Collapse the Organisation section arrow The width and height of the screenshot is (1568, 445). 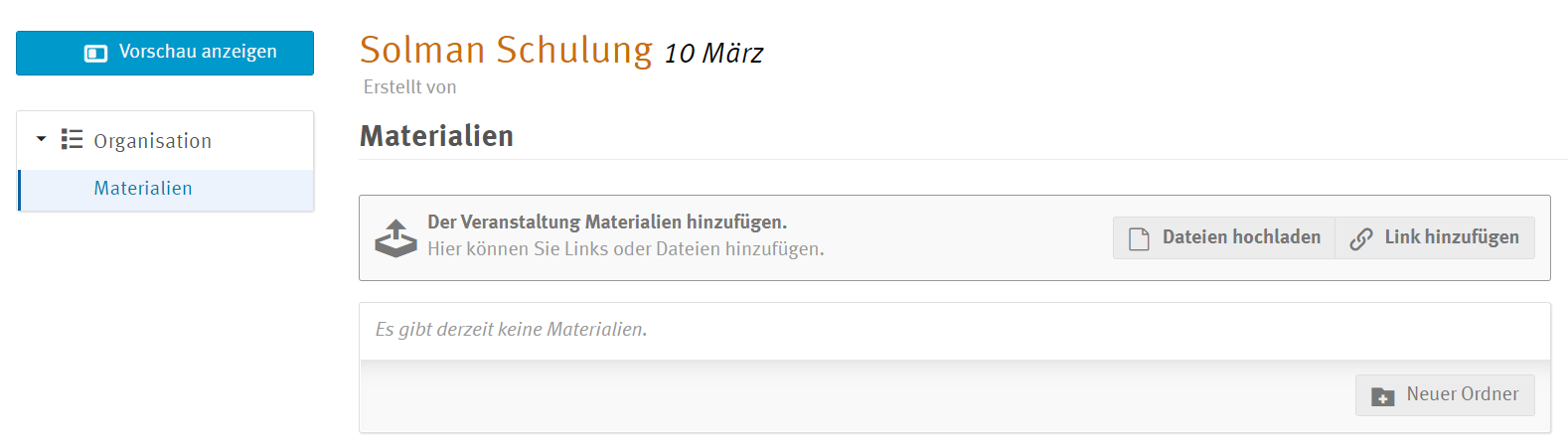(41, 139)
